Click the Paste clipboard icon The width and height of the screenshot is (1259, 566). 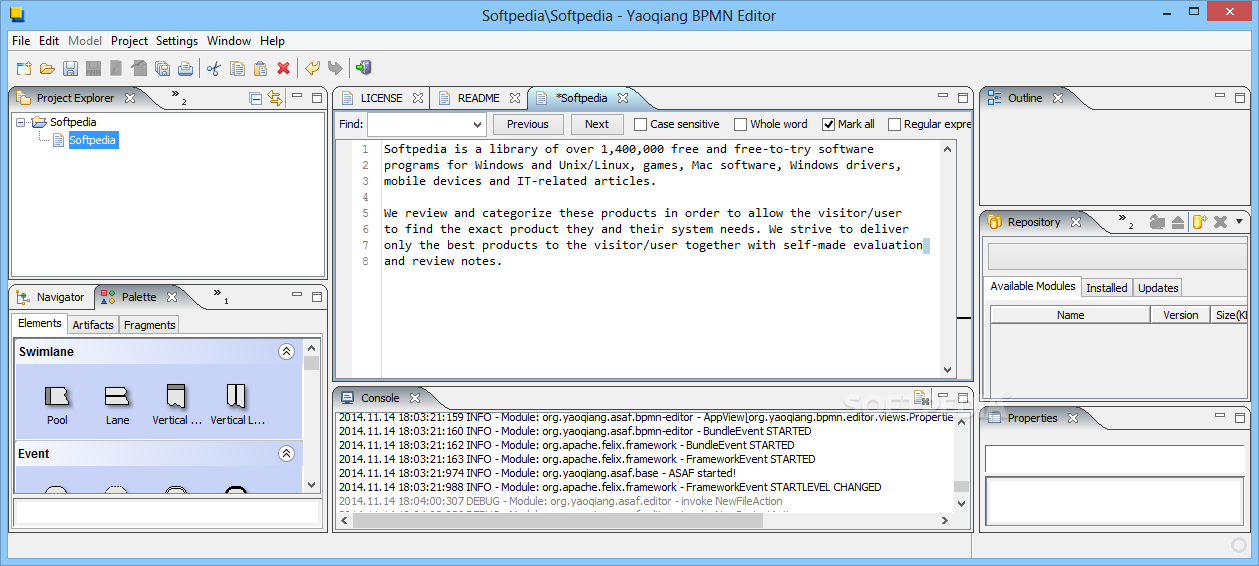[260, 68]
